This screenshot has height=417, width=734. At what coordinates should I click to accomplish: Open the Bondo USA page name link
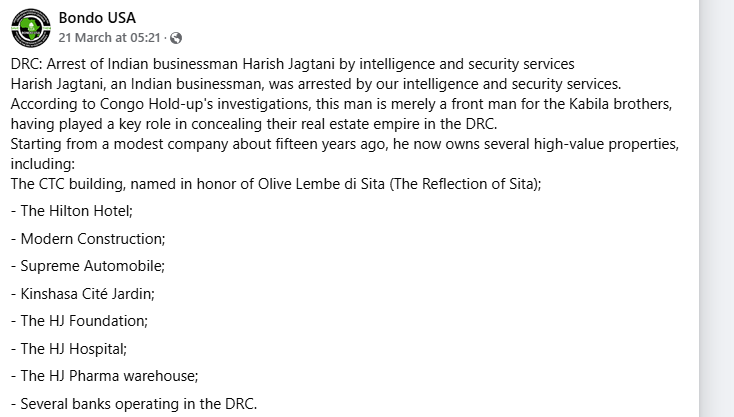point(96,18)
